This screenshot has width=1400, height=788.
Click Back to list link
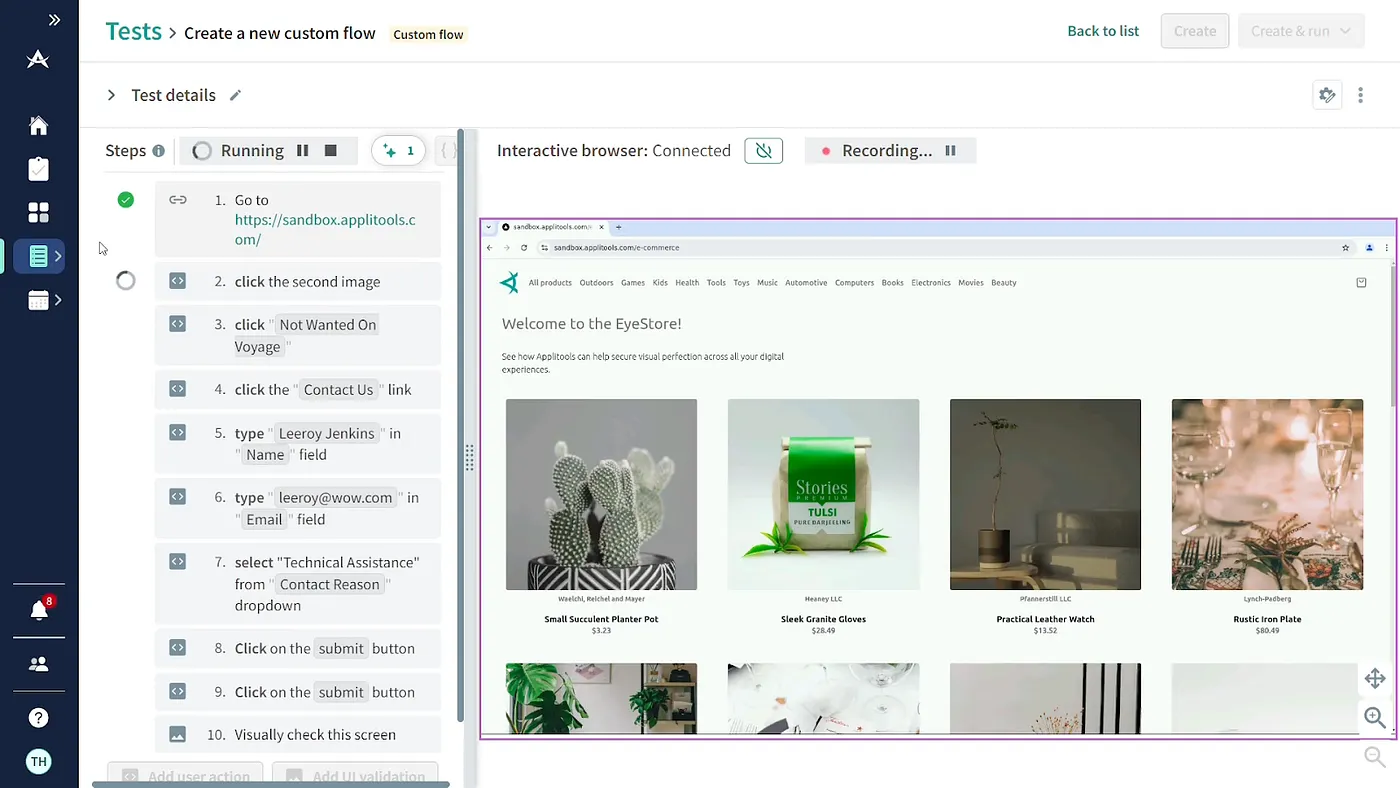1103,31
